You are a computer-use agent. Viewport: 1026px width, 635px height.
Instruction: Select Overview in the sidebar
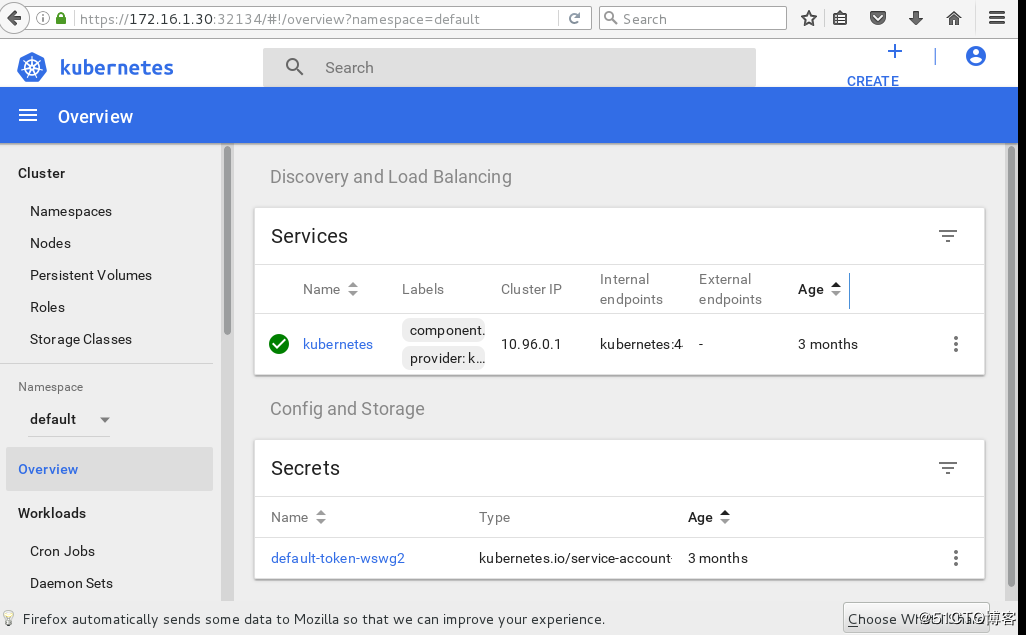click(109, 469)
